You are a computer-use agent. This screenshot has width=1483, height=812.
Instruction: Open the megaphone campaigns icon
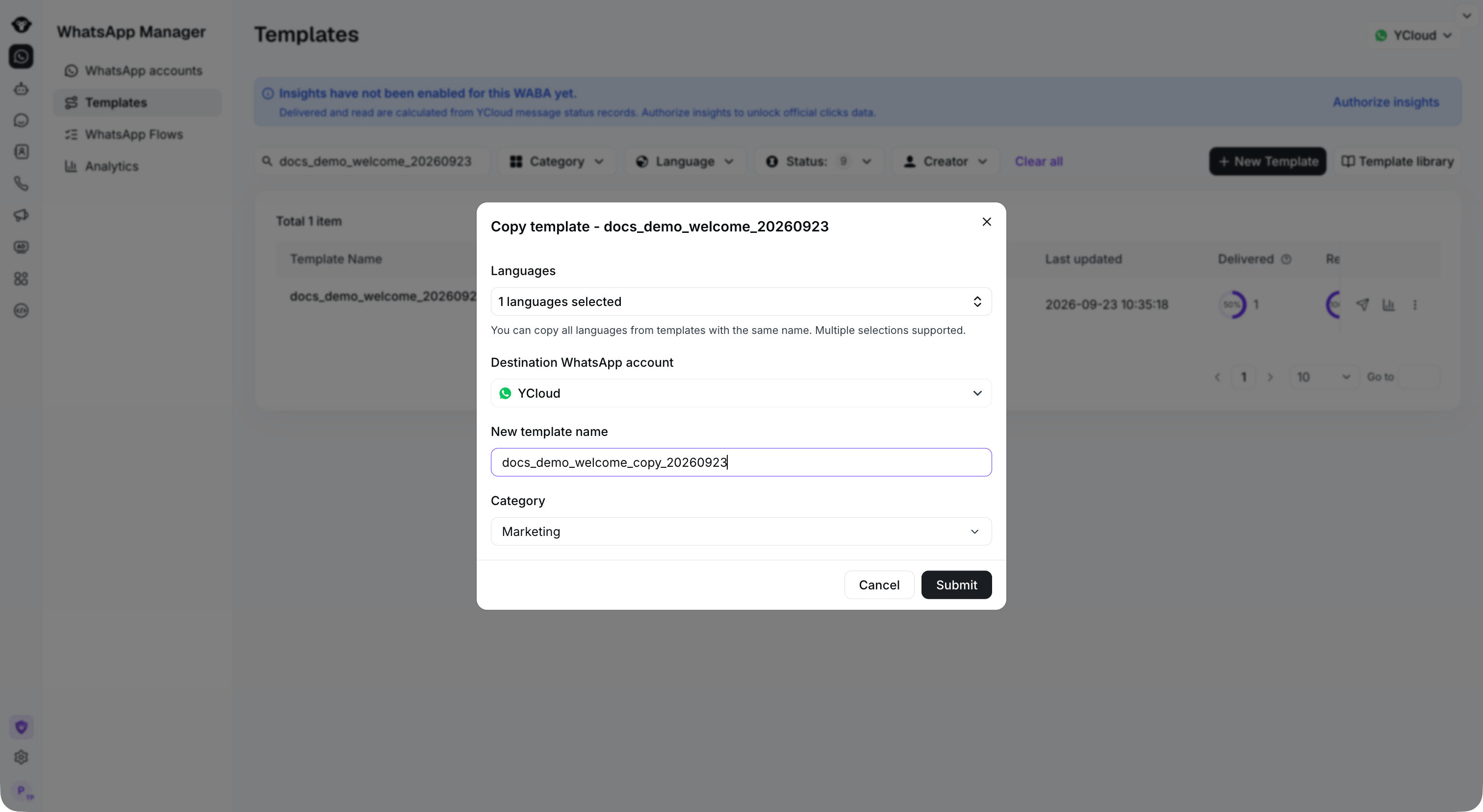coord(21,215)
